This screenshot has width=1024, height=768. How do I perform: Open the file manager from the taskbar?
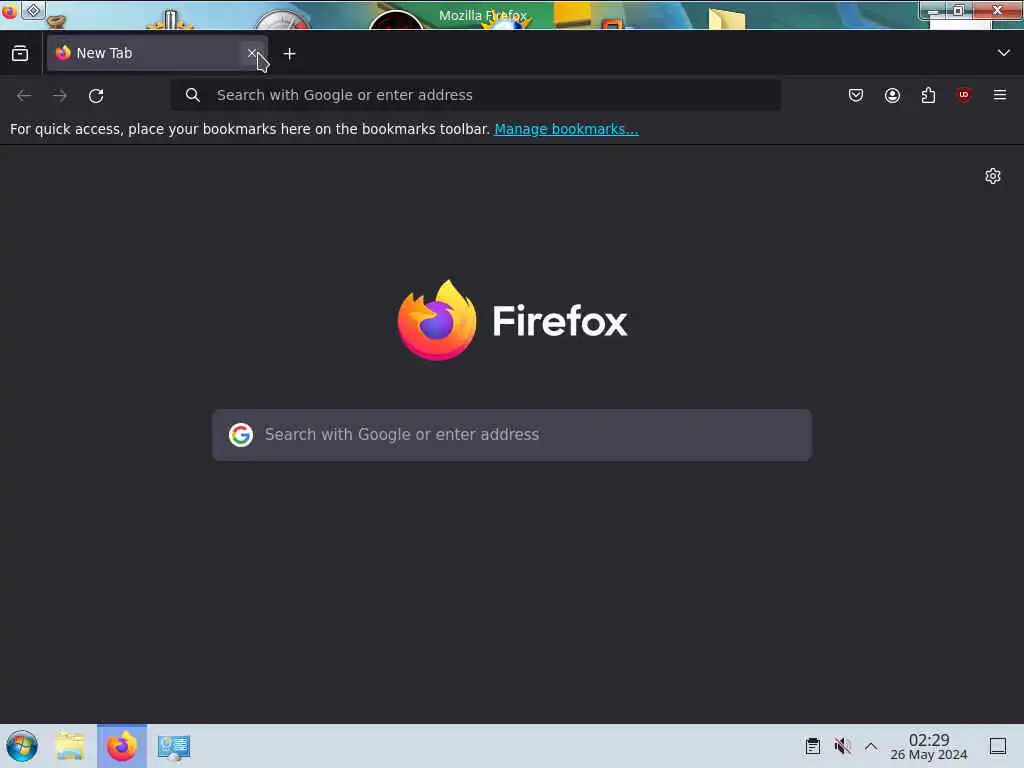pyautogui.click(x=70, y=746)
